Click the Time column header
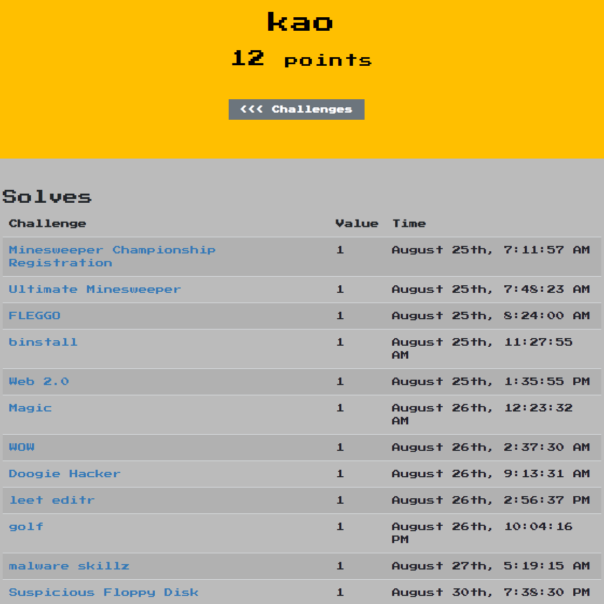This screenshot has width=604, height=604. pyautogui.click(x=409, y=223)
